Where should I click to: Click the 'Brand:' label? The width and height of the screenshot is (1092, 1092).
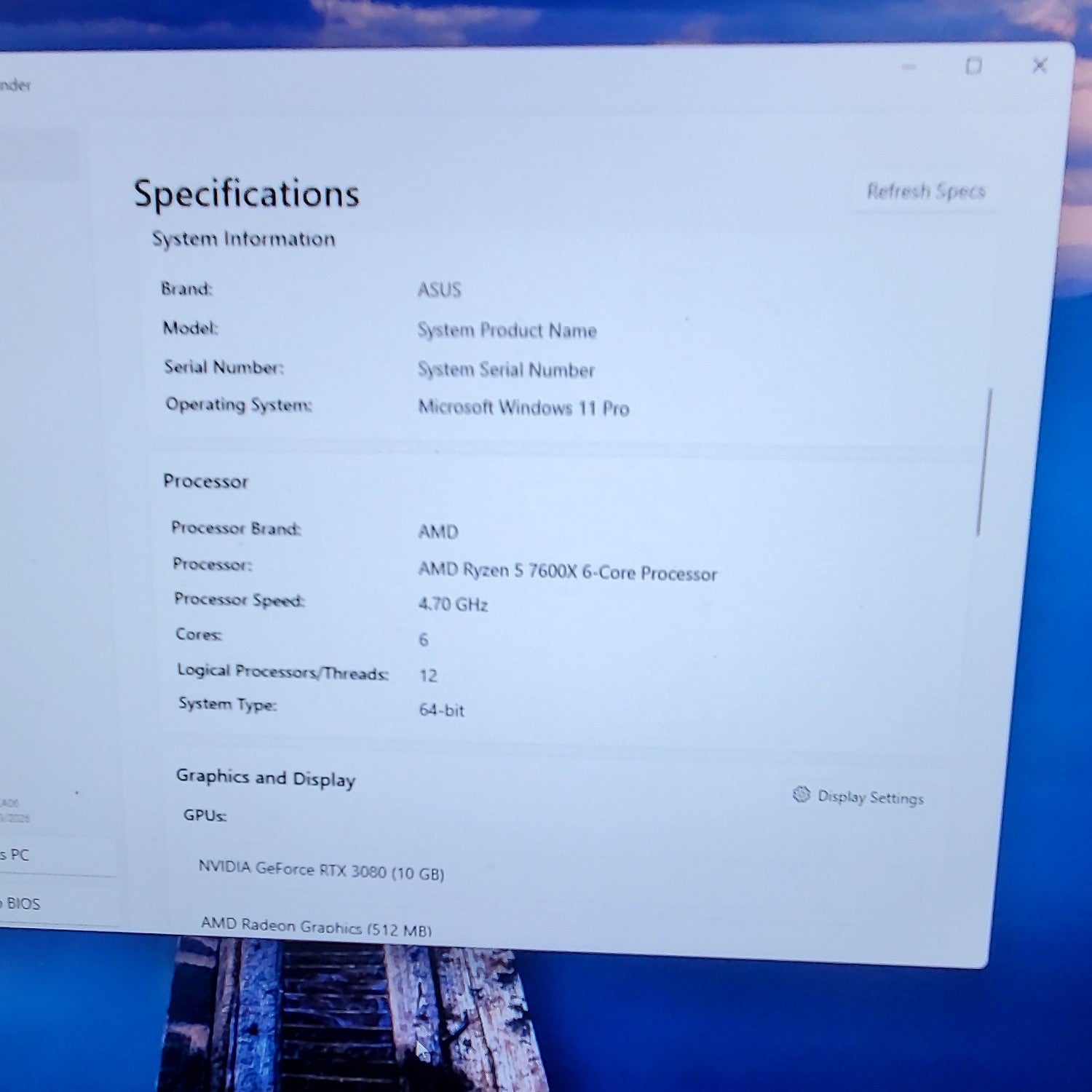[186, 289]
